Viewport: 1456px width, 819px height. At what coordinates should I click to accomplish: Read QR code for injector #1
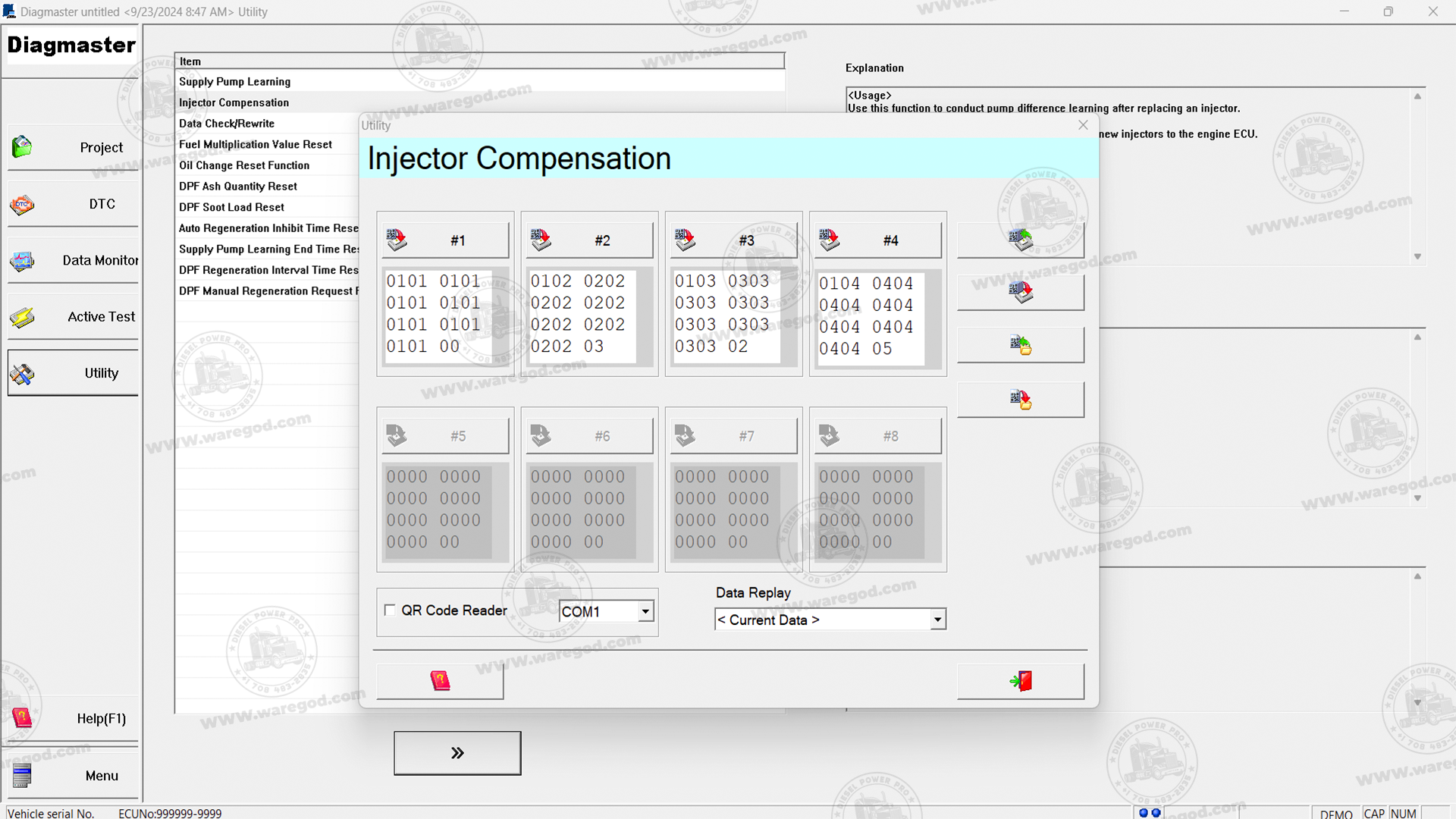coord(397,238)
